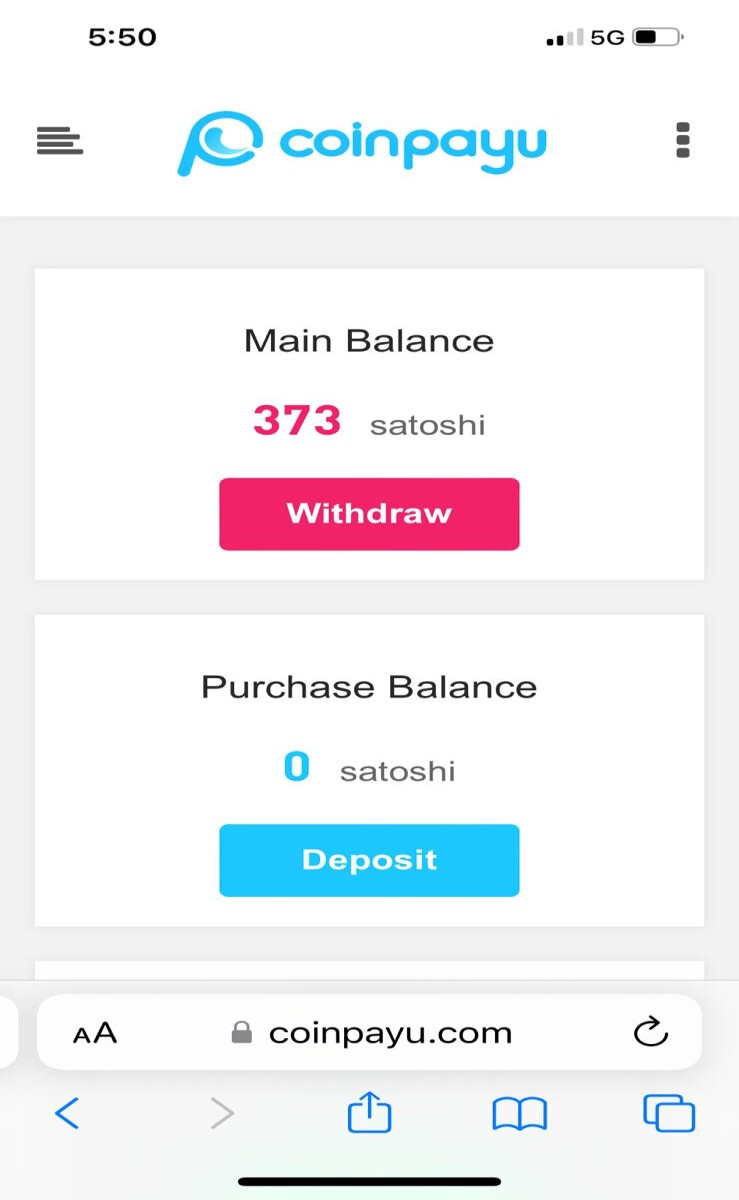
Task: Tap the 0 satoshi purchase balance amount
Action: pos(369,768)
